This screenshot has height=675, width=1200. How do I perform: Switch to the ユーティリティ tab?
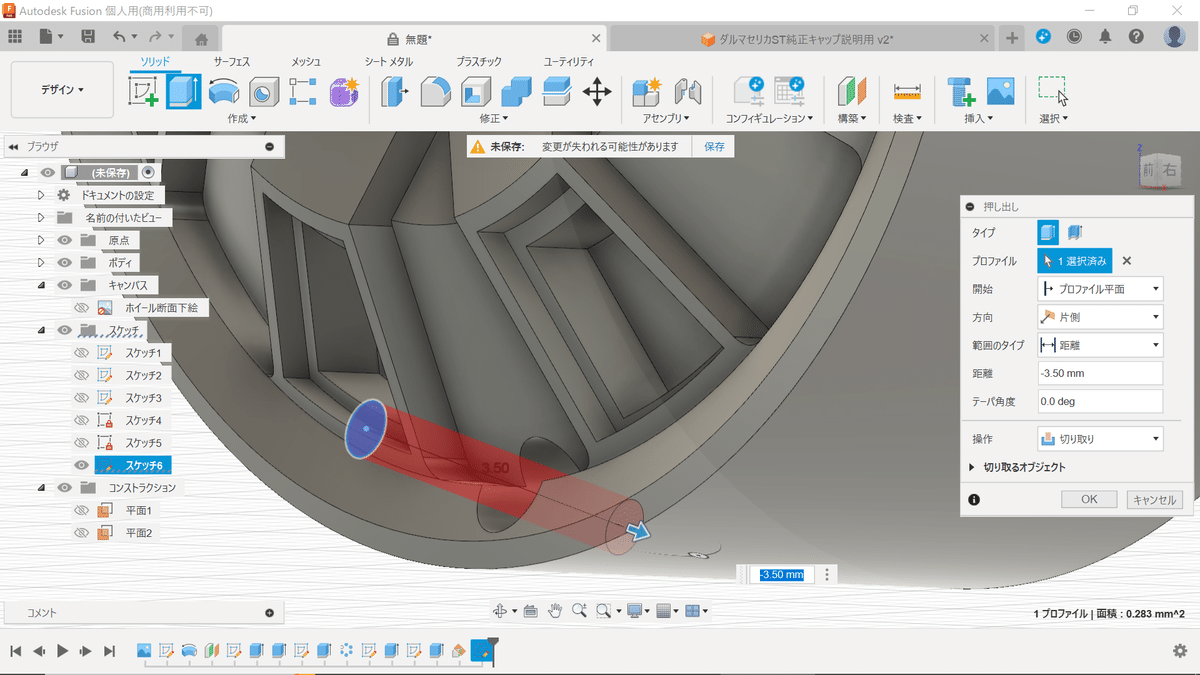569,62
